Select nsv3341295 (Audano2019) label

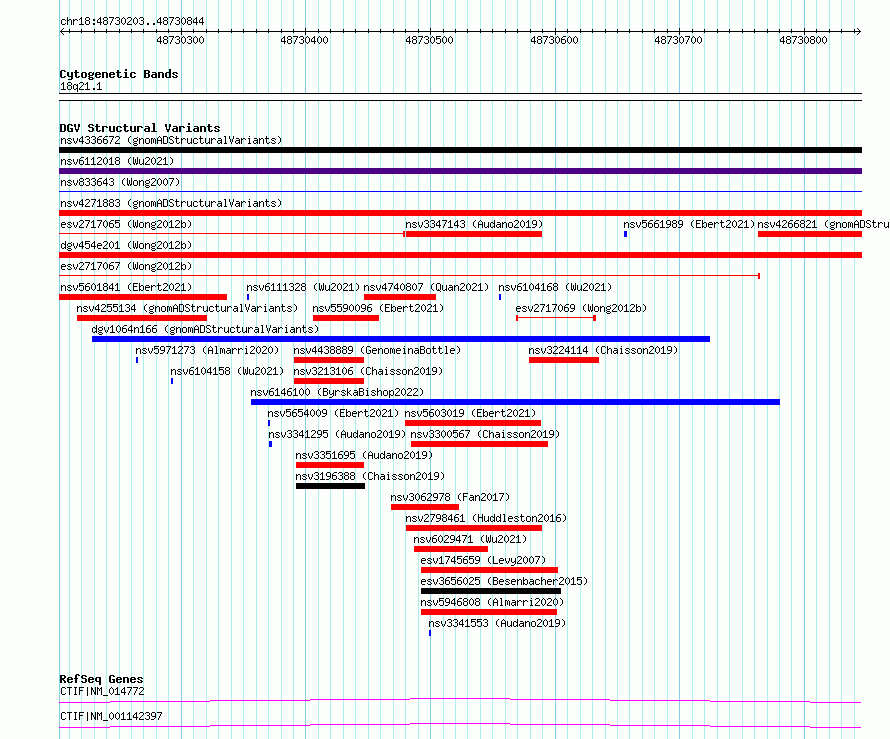click(x=337, y=434)
